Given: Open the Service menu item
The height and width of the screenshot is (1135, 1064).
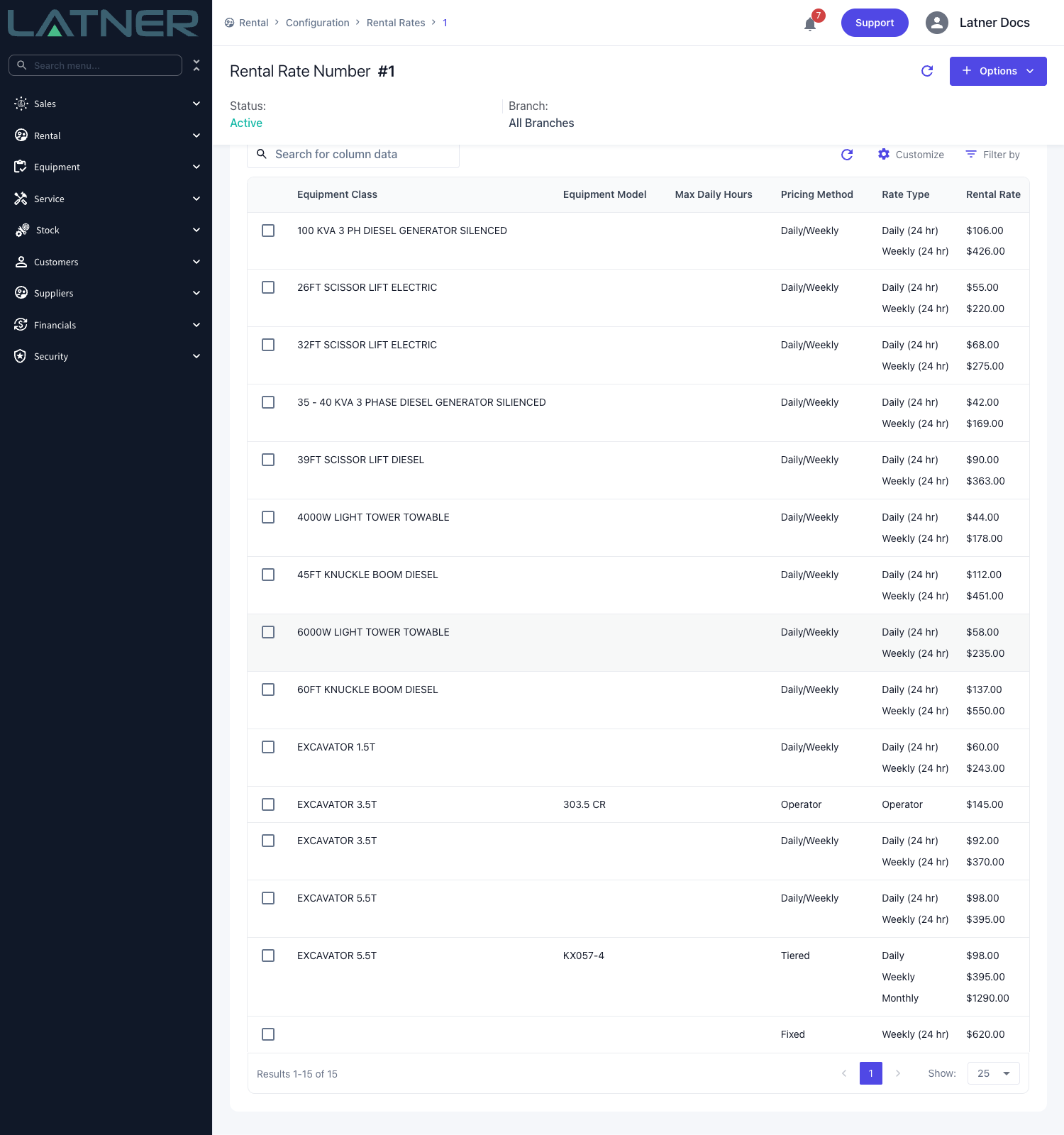Looking at the screenshot, I should 106,199.
